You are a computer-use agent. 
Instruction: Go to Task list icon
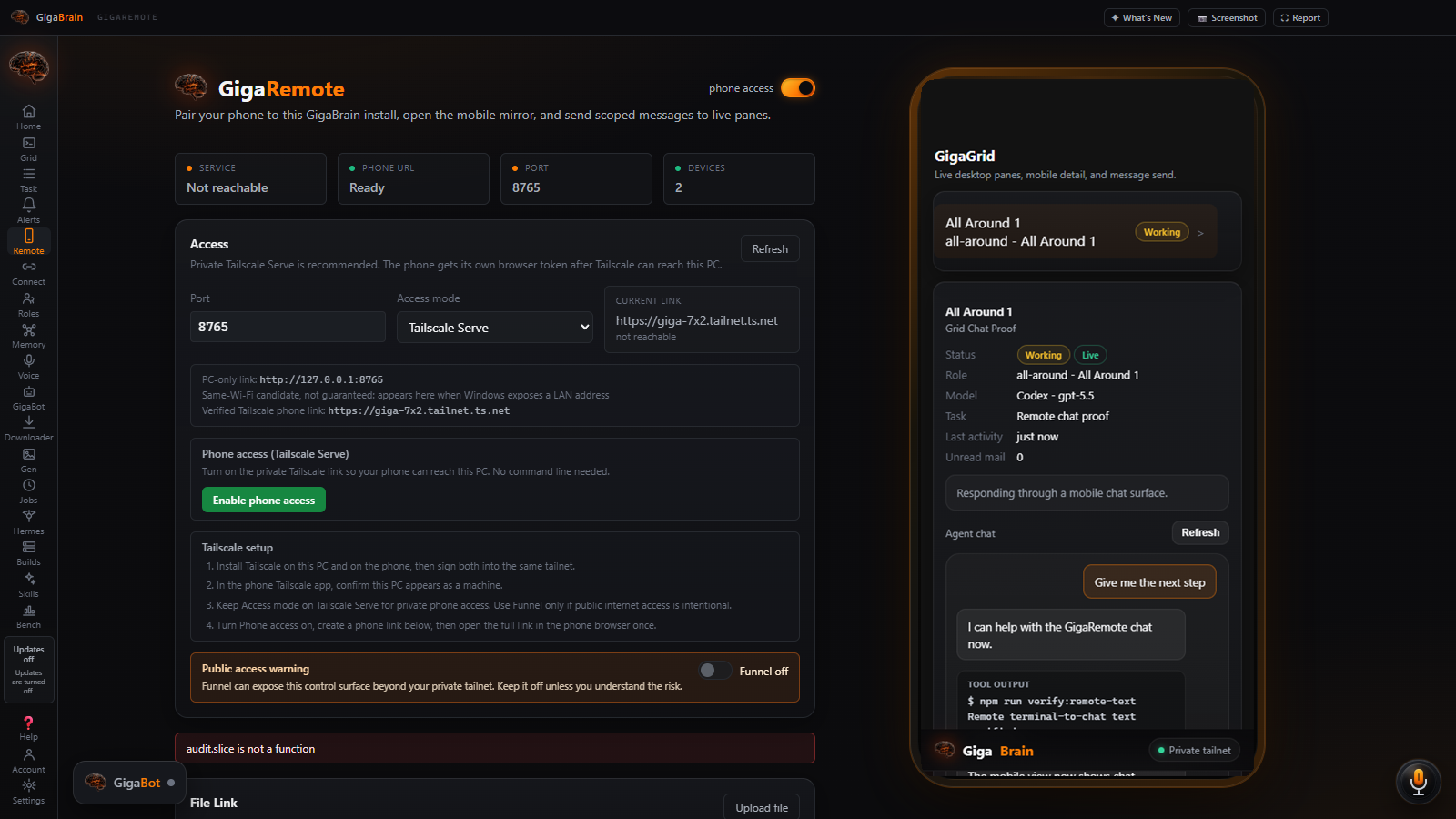28,179
